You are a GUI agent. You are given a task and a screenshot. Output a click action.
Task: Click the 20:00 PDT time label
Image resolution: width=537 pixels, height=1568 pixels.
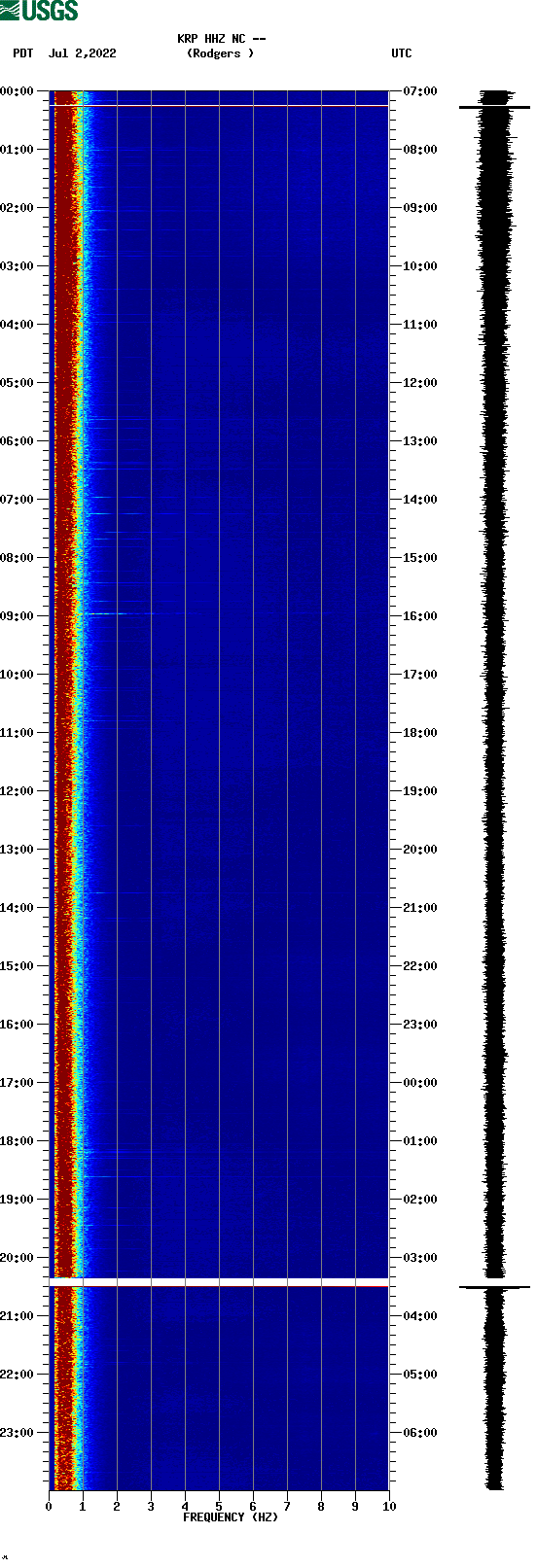click(x=18, y=1258)
